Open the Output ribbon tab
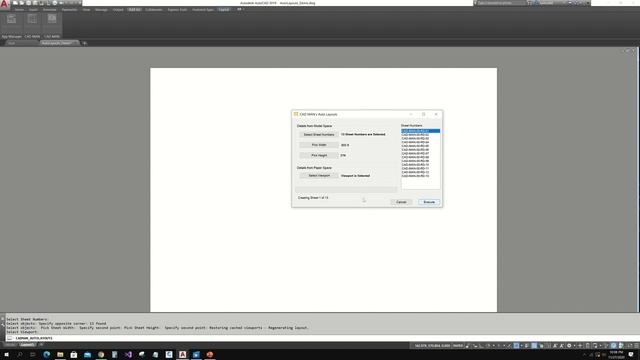 (x=118, y=9)
